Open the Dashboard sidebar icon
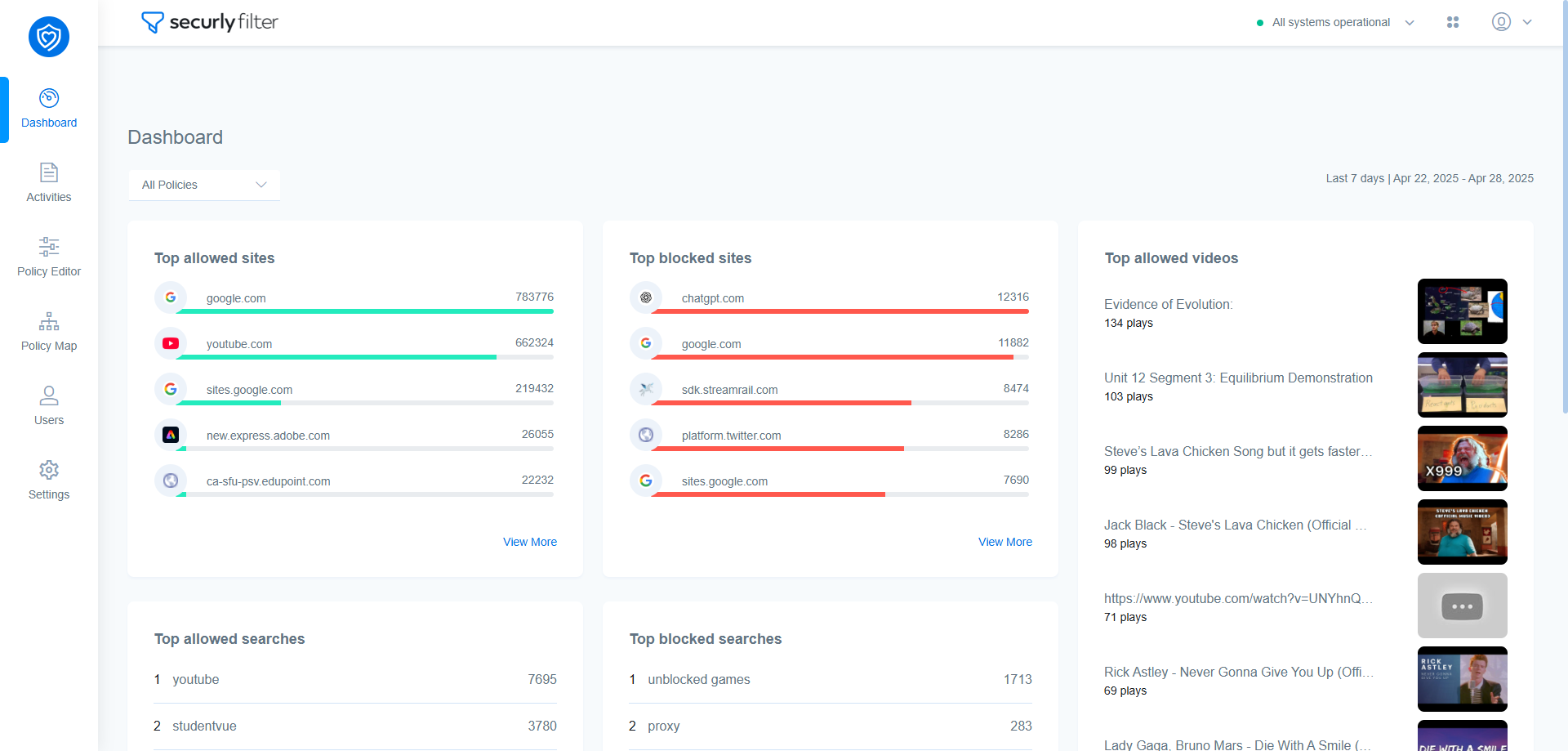 [49, 99]
